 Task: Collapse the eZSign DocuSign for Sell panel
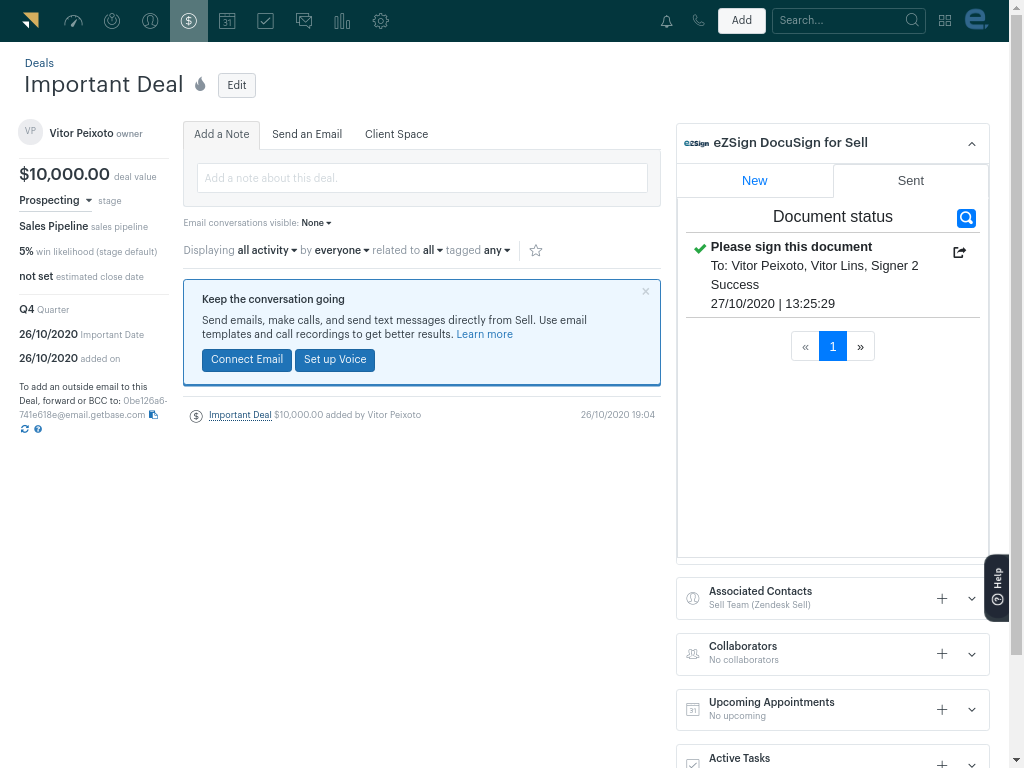[972, 144]
